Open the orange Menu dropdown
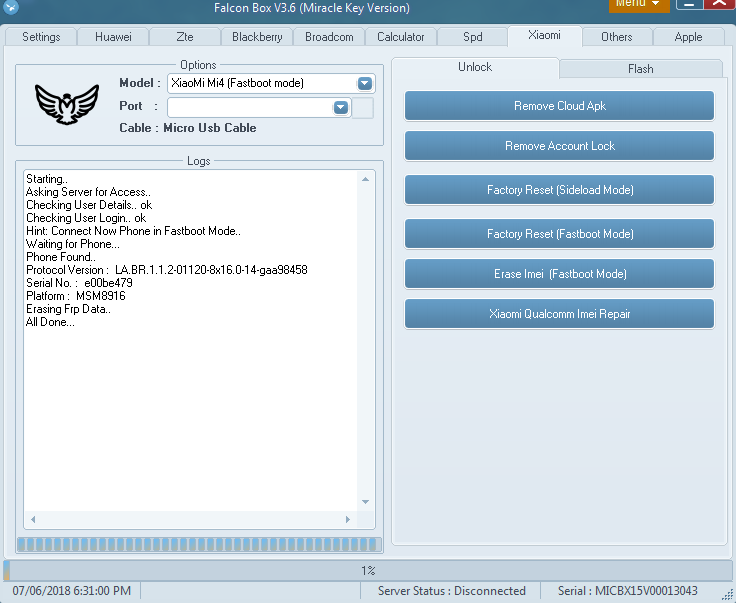The height and width of the screenshot is (603, 736). click(639, 5)
